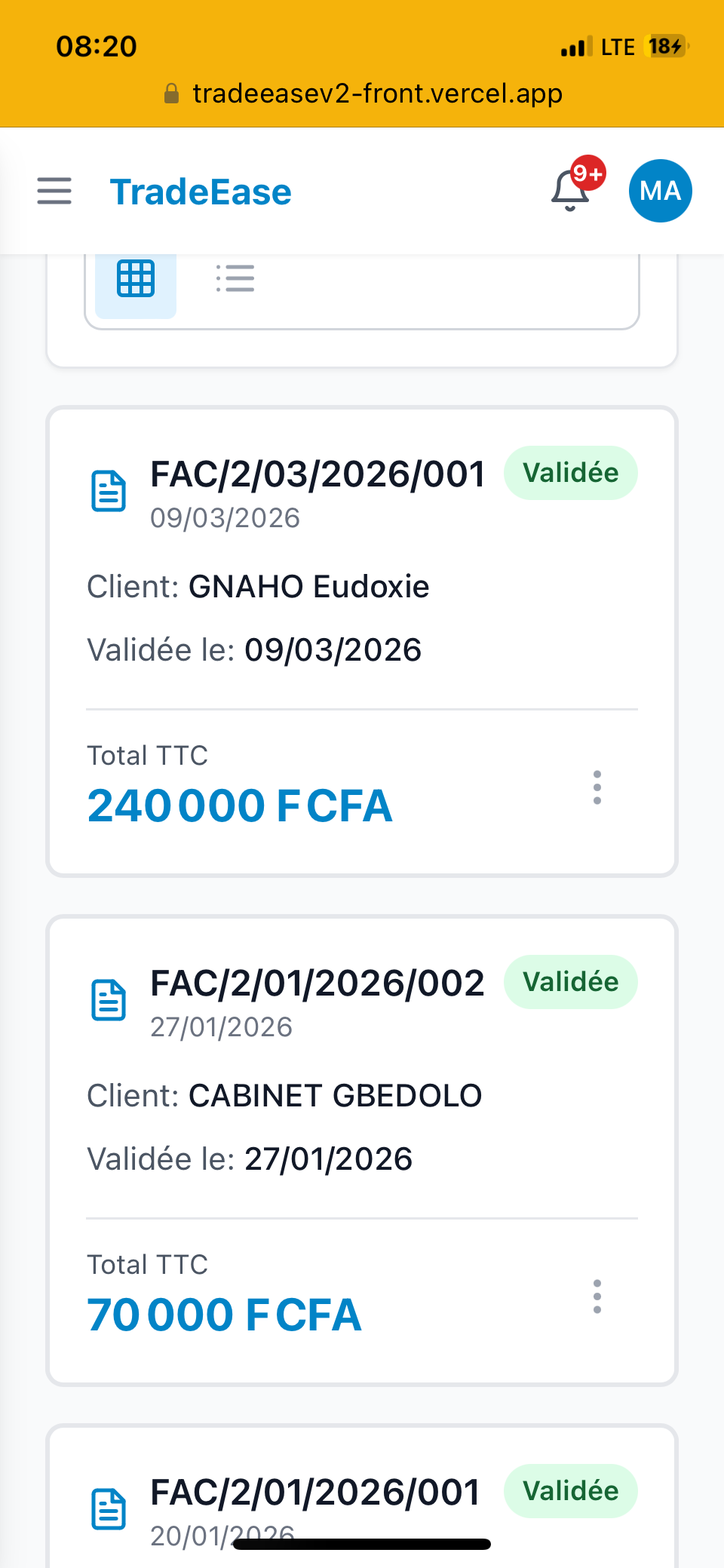
Task: Click document icon of invoice FAC/2/03/2026/001
Action: (x=109, y=492)
